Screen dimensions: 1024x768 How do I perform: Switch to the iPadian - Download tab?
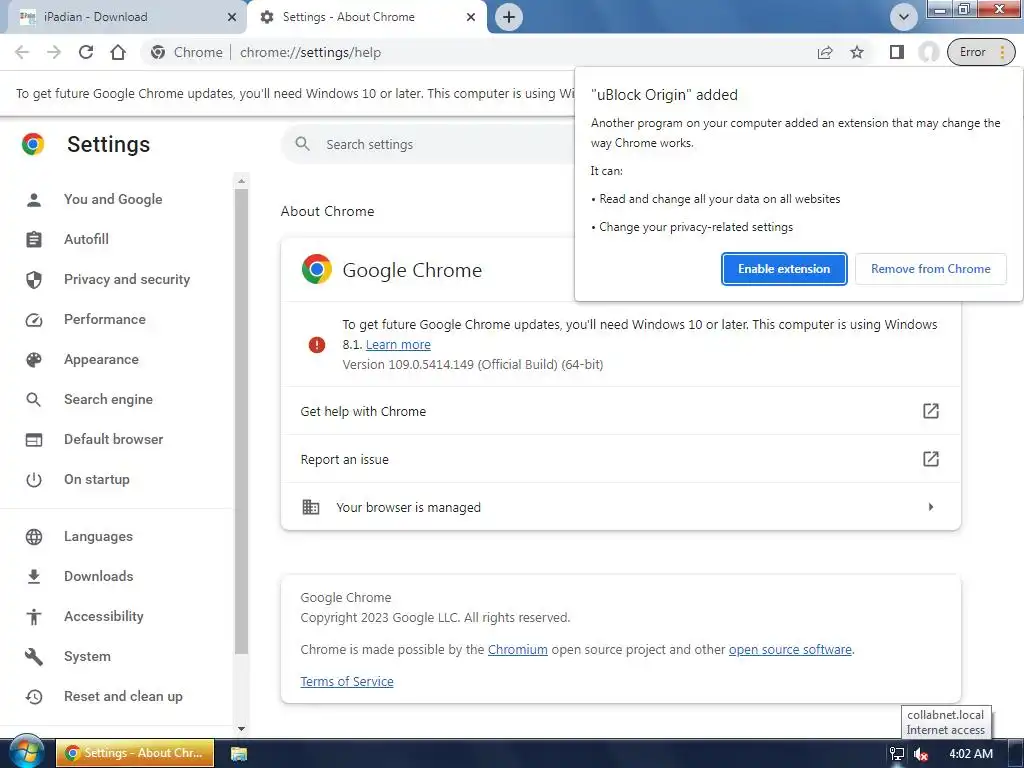pyautogui.click(x=124, y=17)
